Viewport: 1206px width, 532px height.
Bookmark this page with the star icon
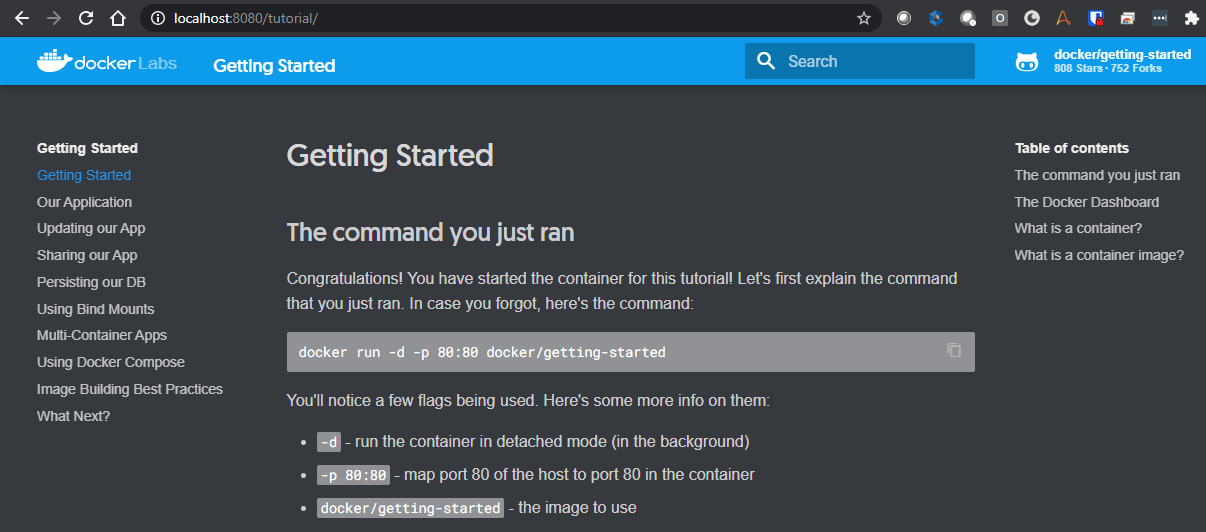coord(864,18)
